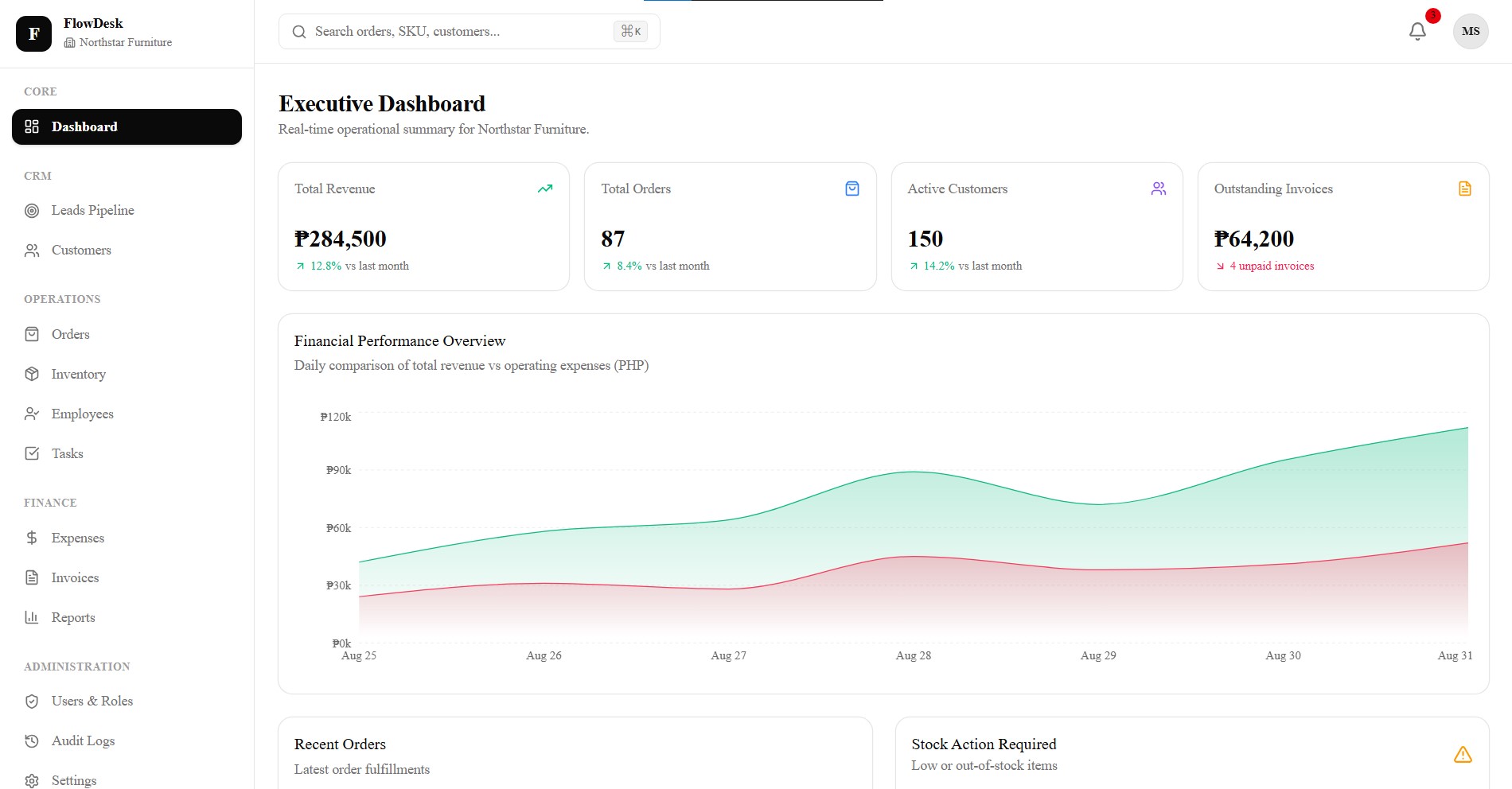Click the Stock Action warning triangle icon

click(1463, 754)
